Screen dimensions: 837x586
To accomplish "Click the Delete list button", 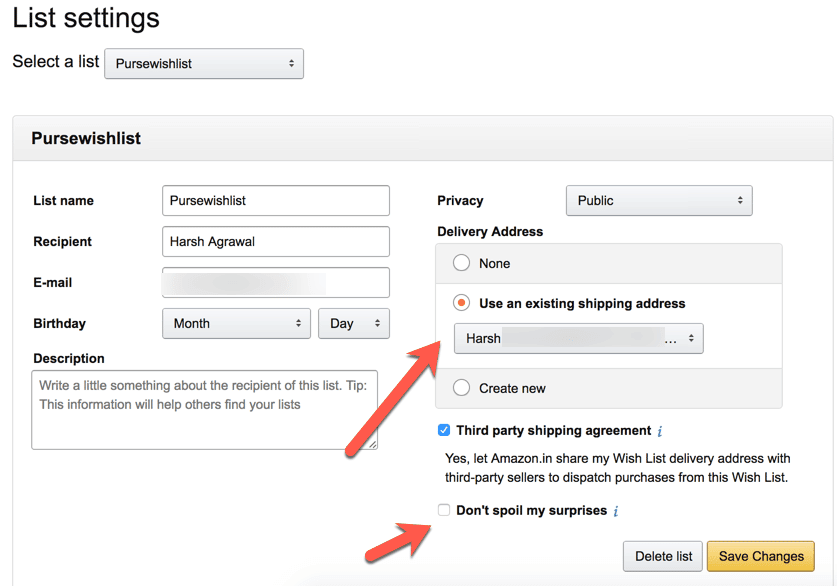I will point(663,556).
